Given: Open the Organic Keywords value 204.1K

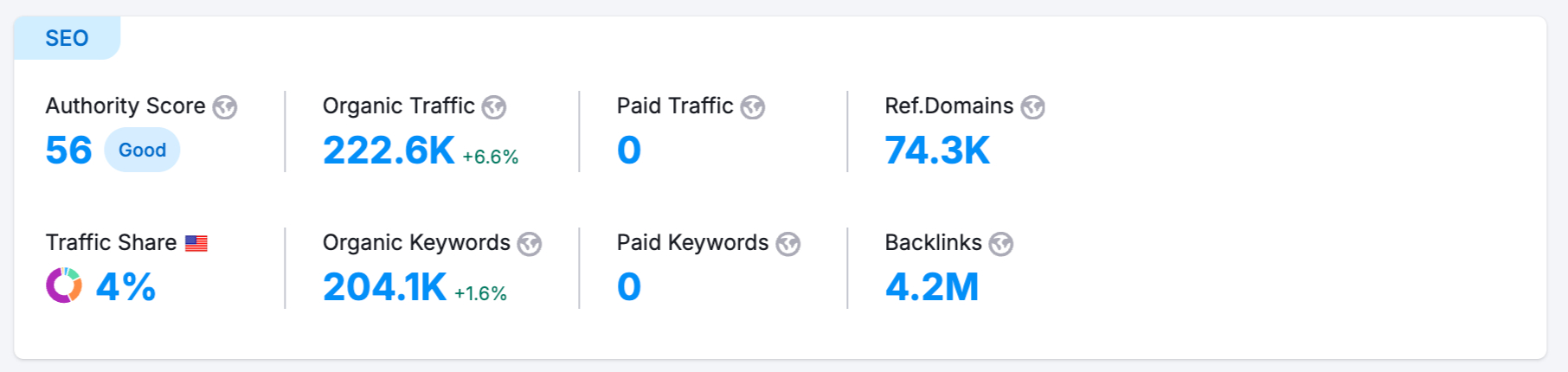Looking at the screenshot, I should coord(385,287).
